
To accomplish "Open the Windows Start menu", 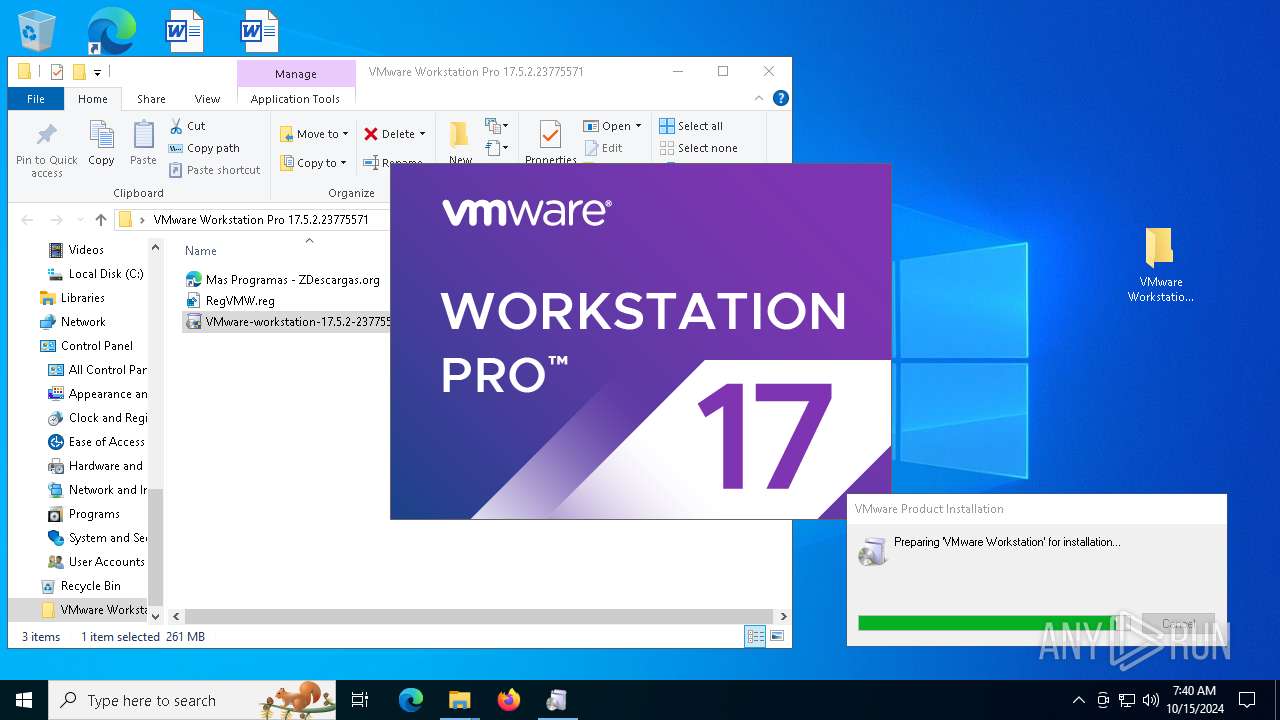I will [x=24, y=700].
